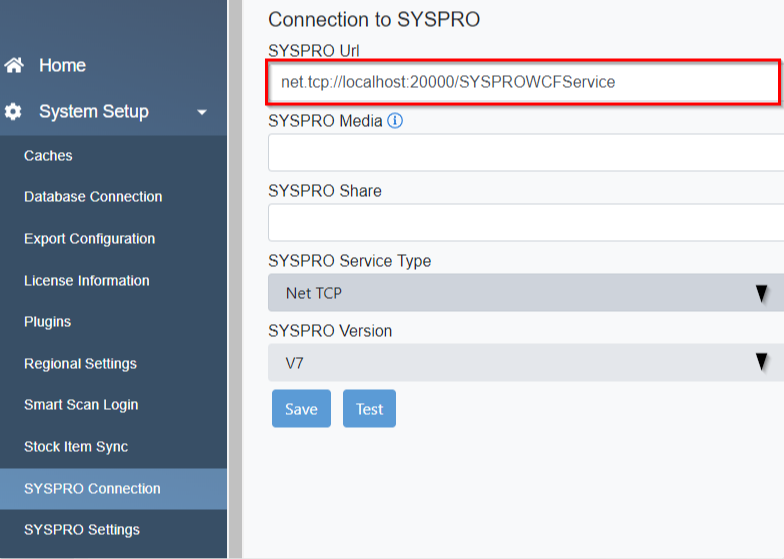Focus the SYSPRO Share input field
The height and width of the screenshot is (559, 784).
[x=526, y=222]
